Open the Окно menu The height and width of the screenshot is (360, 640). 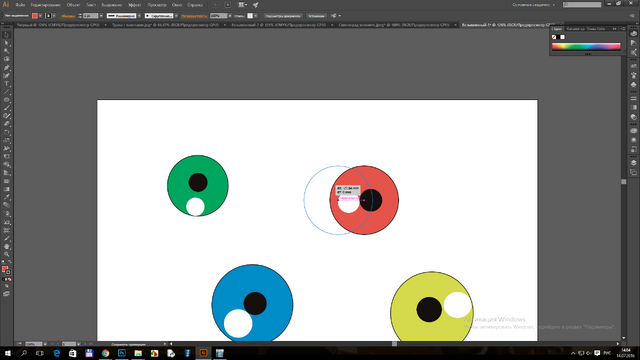[x=177, y=5]
